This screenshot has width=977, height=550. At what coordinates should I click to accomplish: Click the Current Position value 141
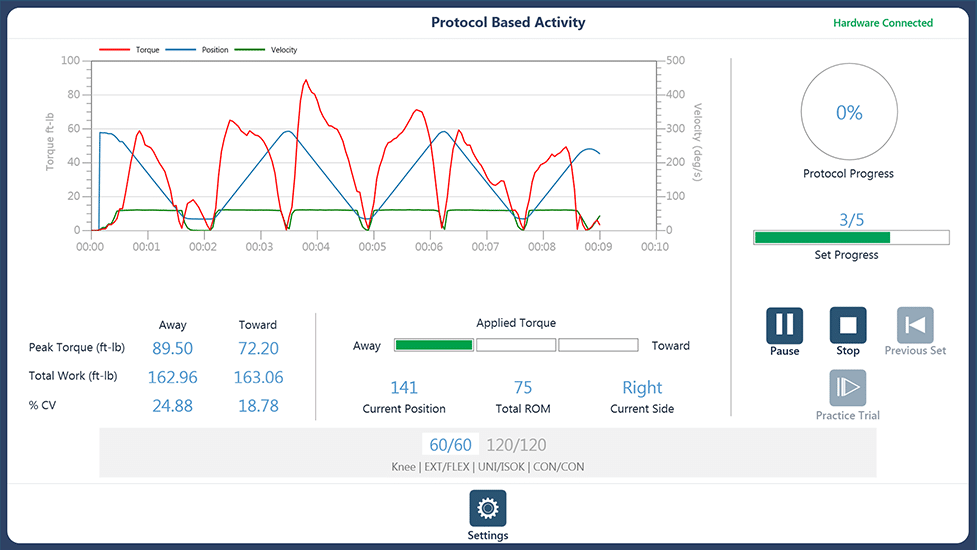(x=404, y=388)
